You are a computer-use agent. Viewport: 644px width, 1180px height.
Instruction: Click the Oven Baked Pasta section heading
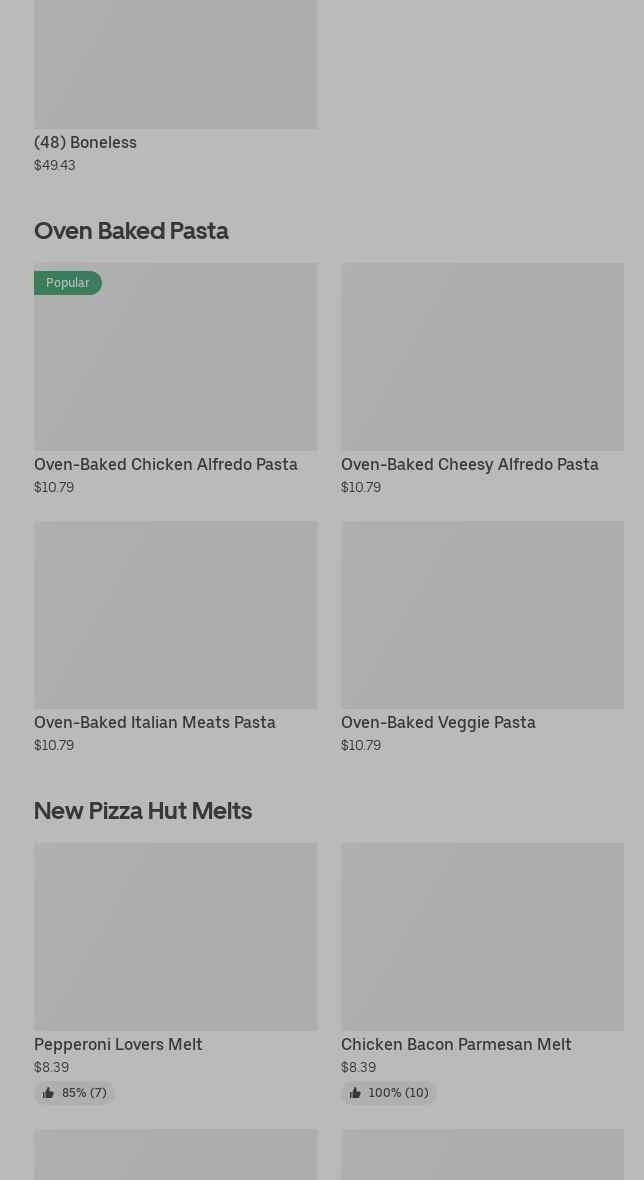(131, 230)
